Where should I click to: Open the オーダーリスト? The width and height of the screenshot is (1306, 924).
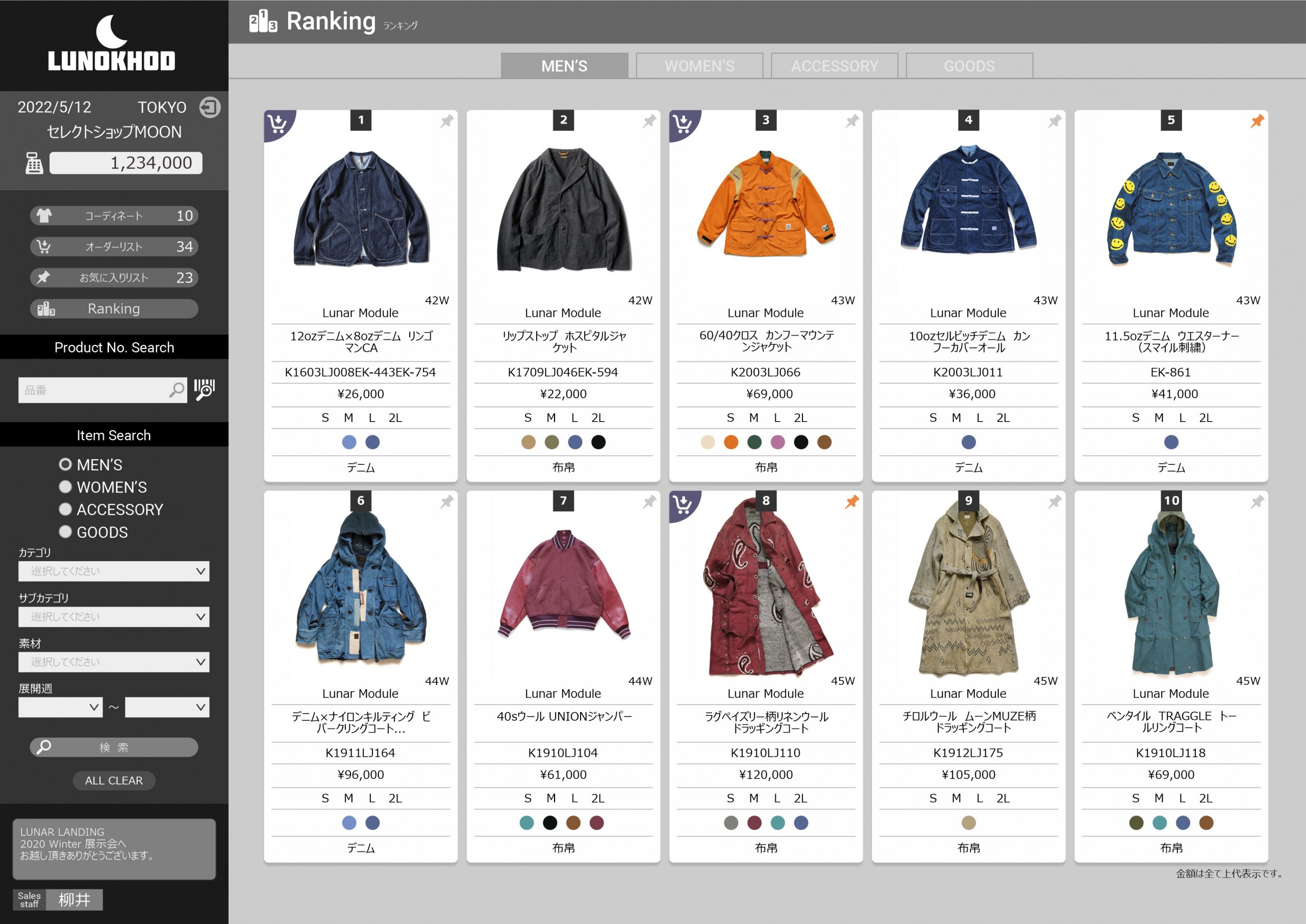114,247
